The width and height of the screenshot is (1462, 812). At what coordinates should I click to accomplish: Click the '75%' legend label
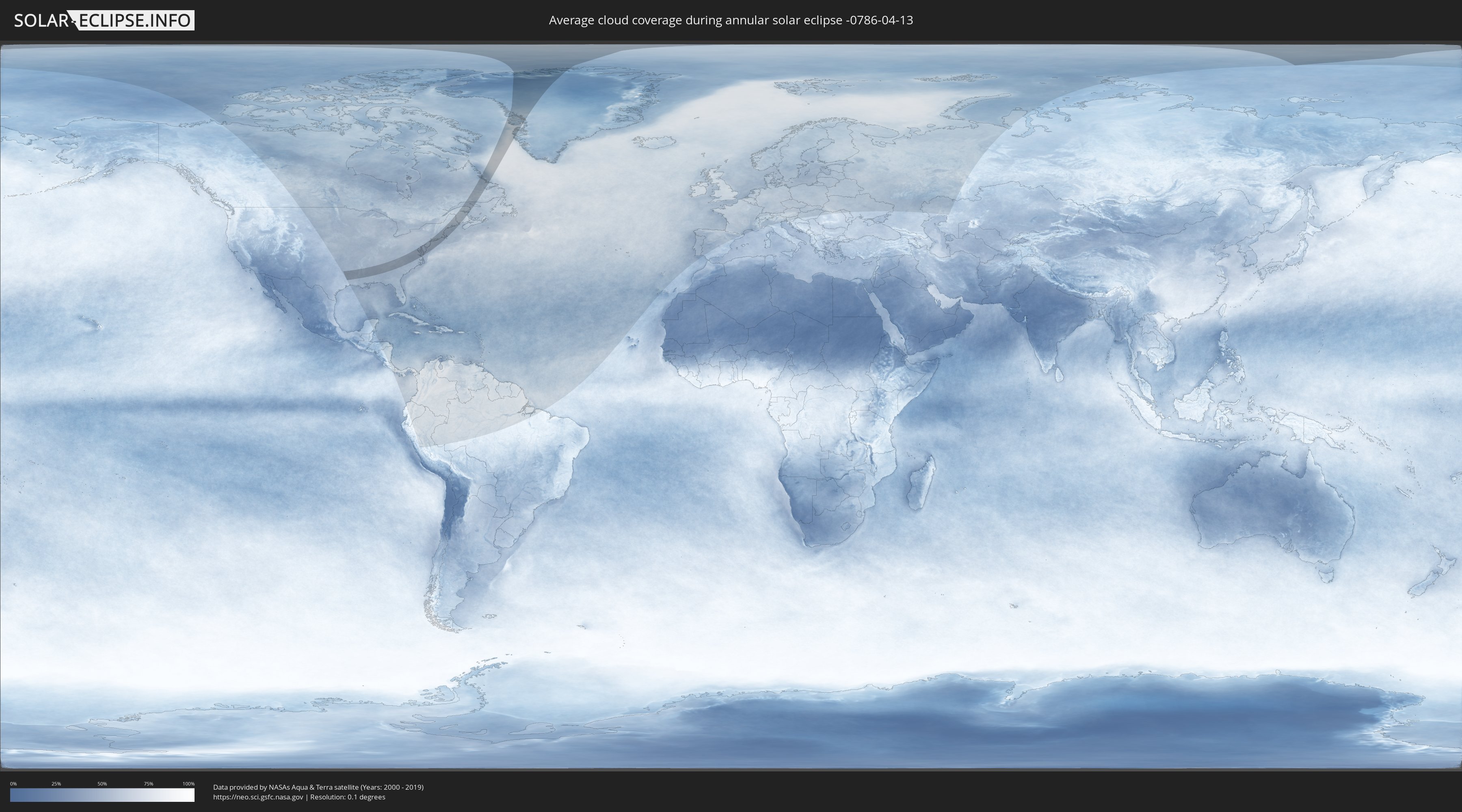pos(148,784)
